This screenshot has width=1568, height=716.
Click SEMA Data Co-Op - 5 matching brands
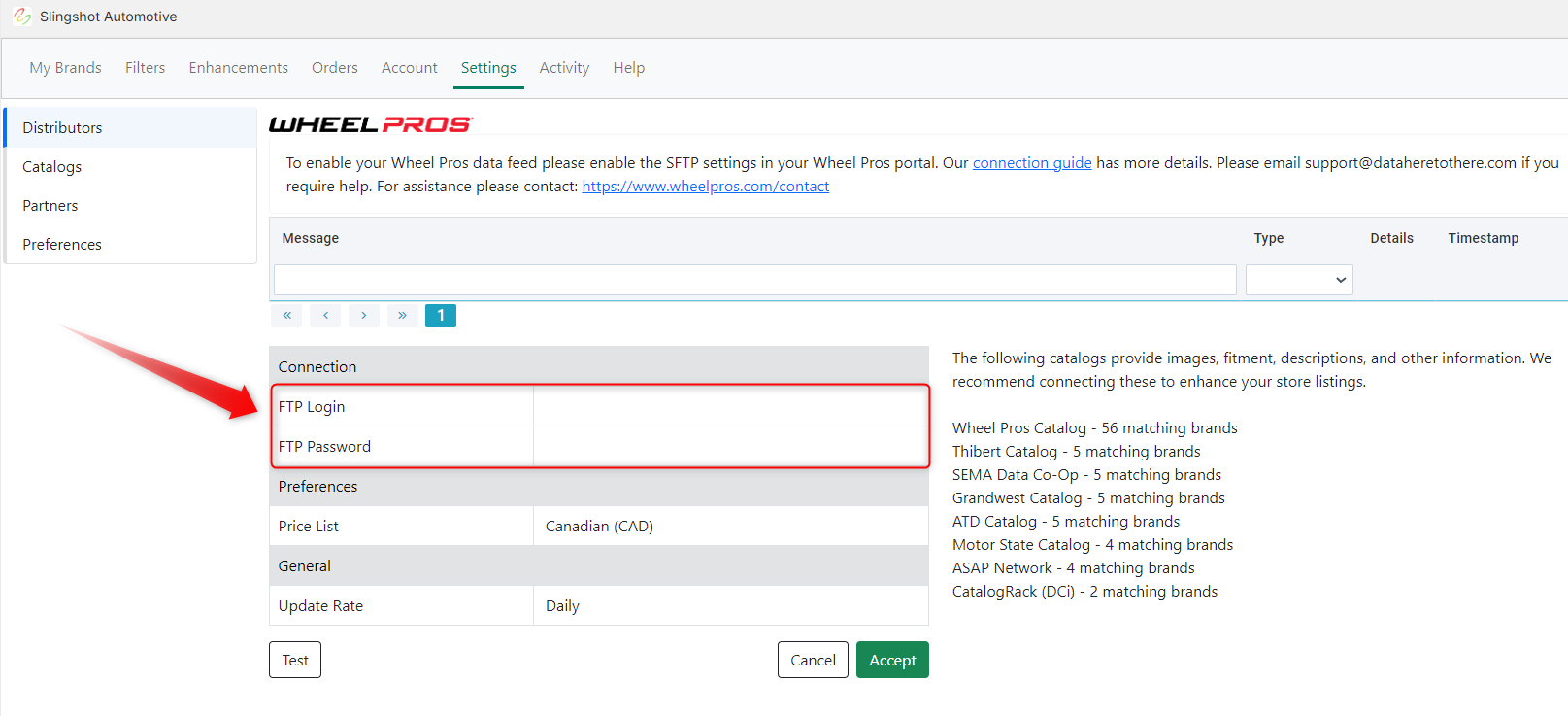coord(1086,475)
